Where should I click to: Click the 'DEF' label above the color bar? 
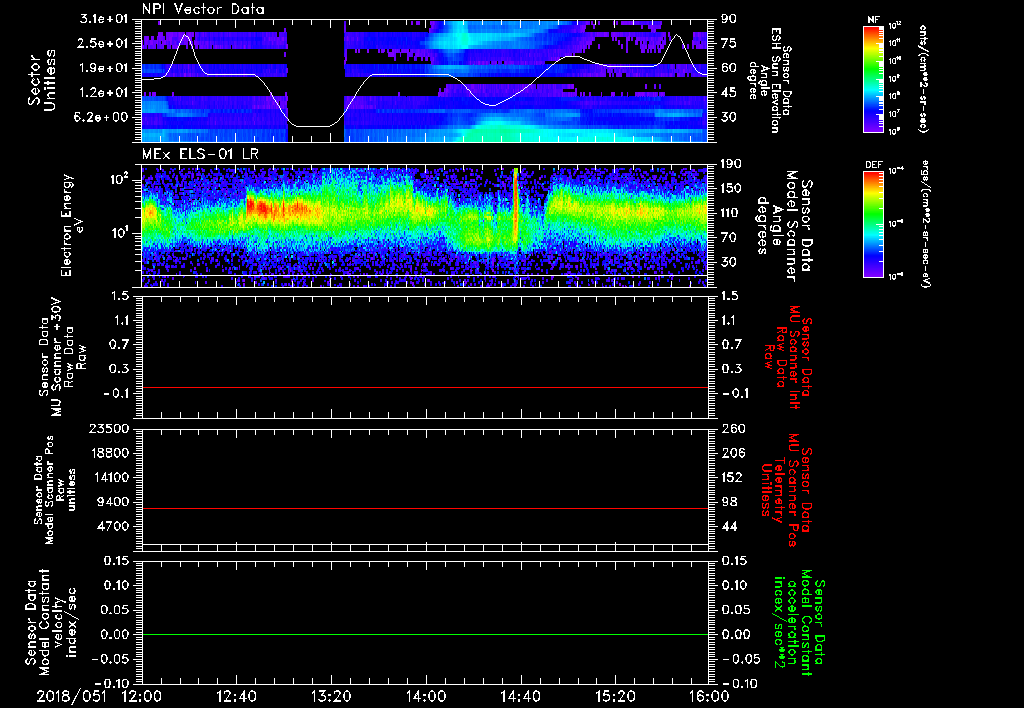click(x=873, y=165)
